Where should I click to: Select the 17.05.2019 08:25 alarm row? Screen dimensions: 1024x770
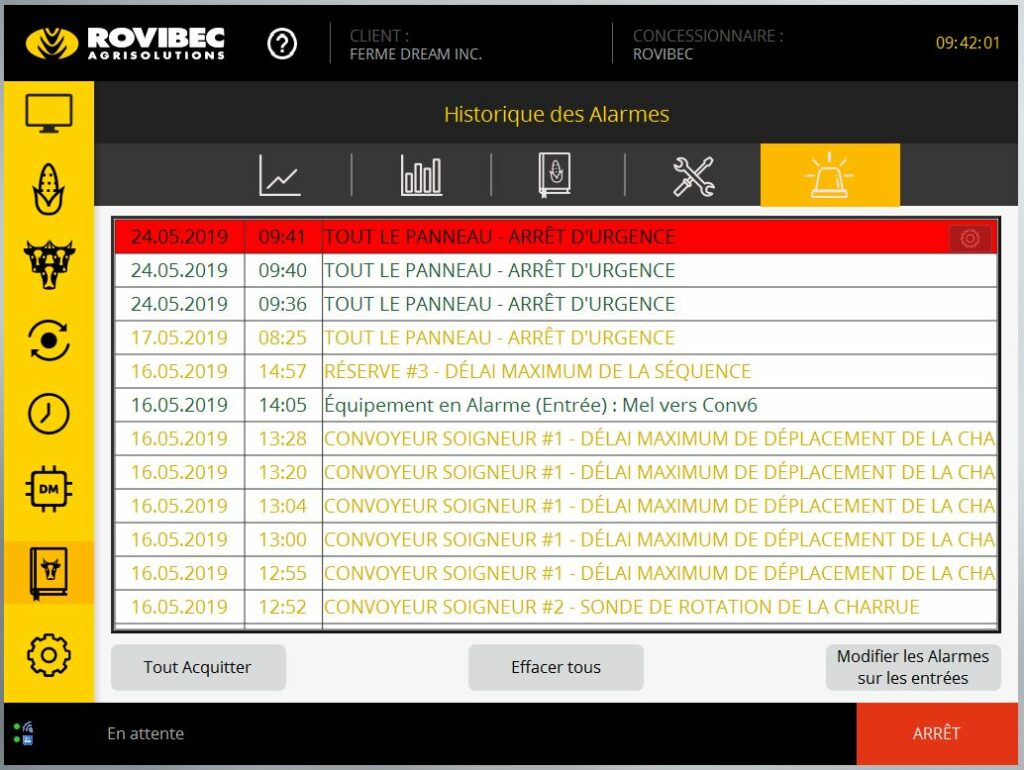point(556,338)
